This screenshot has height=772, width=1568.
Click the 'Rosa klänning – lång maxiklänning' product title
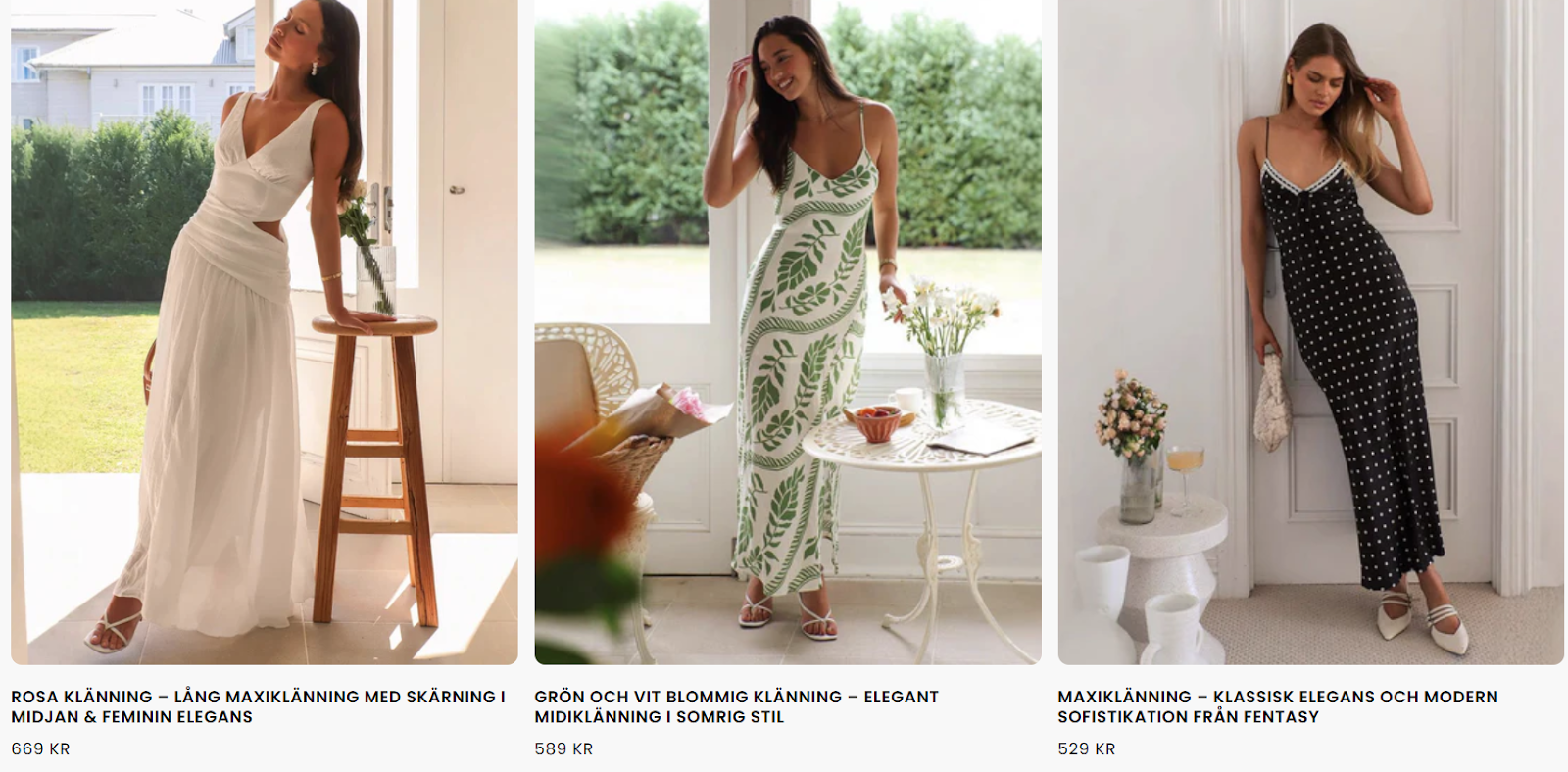(259, 706)
